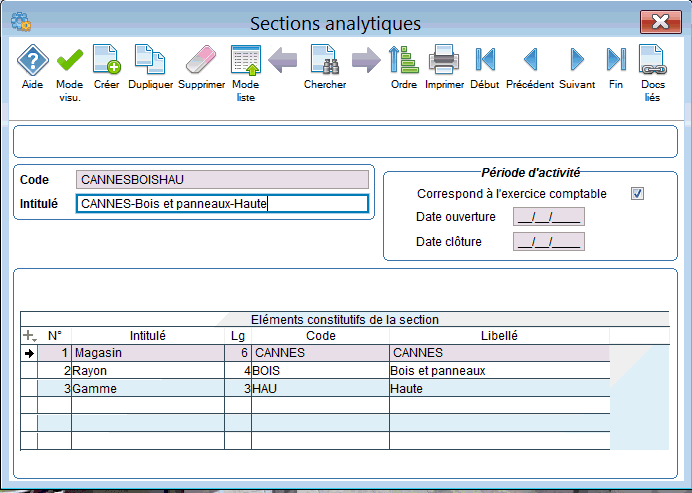Switch to Mode liste view

click(x=246, y=59)
